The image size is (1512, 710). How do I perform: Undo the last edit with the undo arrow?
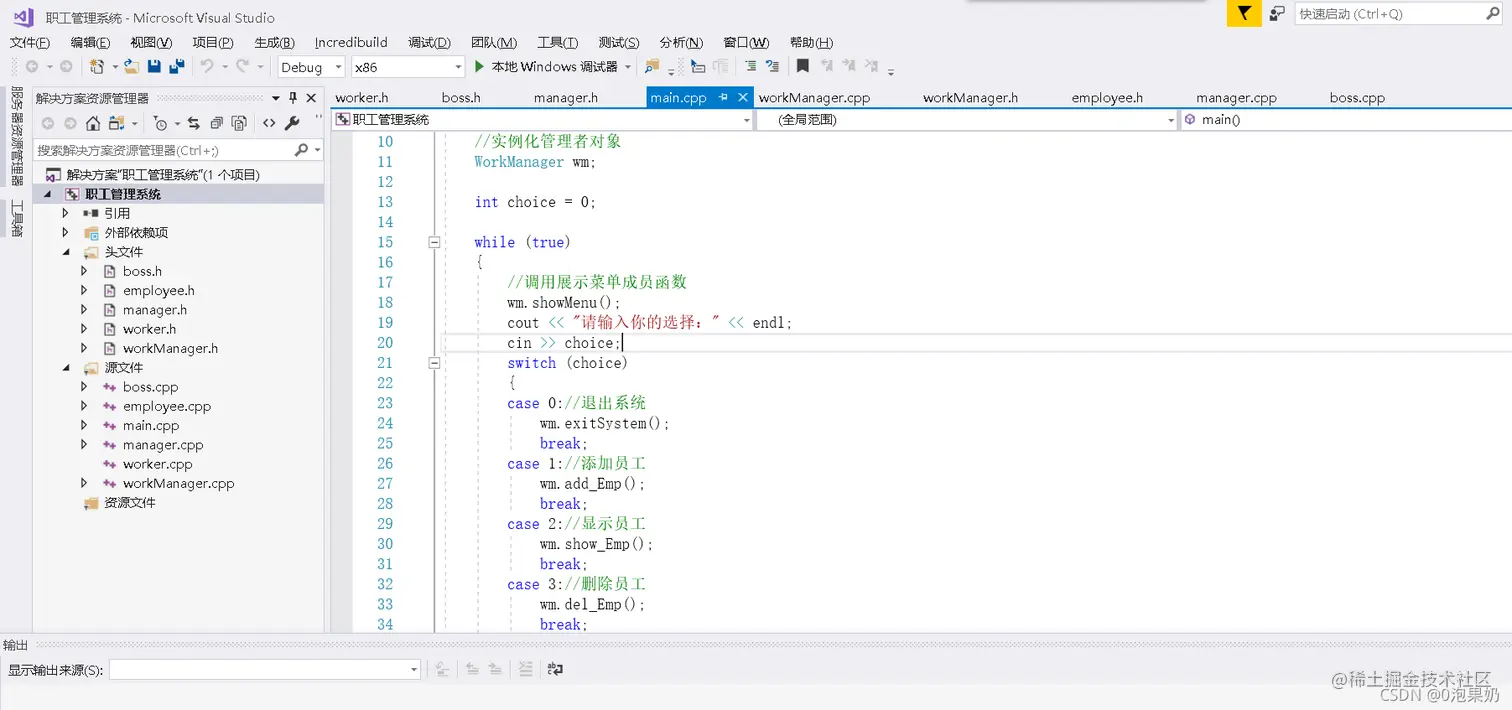tap(207, 66)
